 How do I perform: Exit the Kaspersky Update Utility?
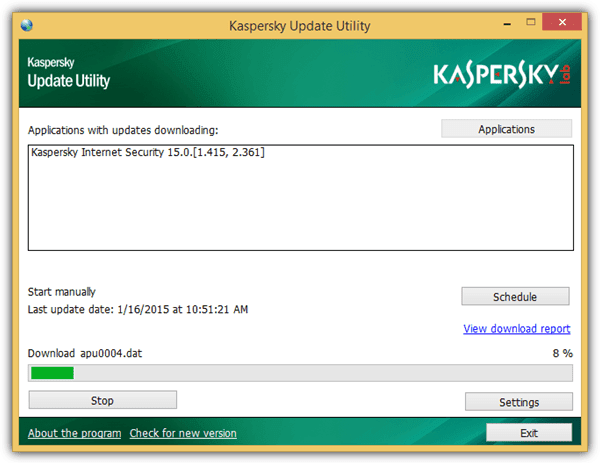click(x=529, y=433)
